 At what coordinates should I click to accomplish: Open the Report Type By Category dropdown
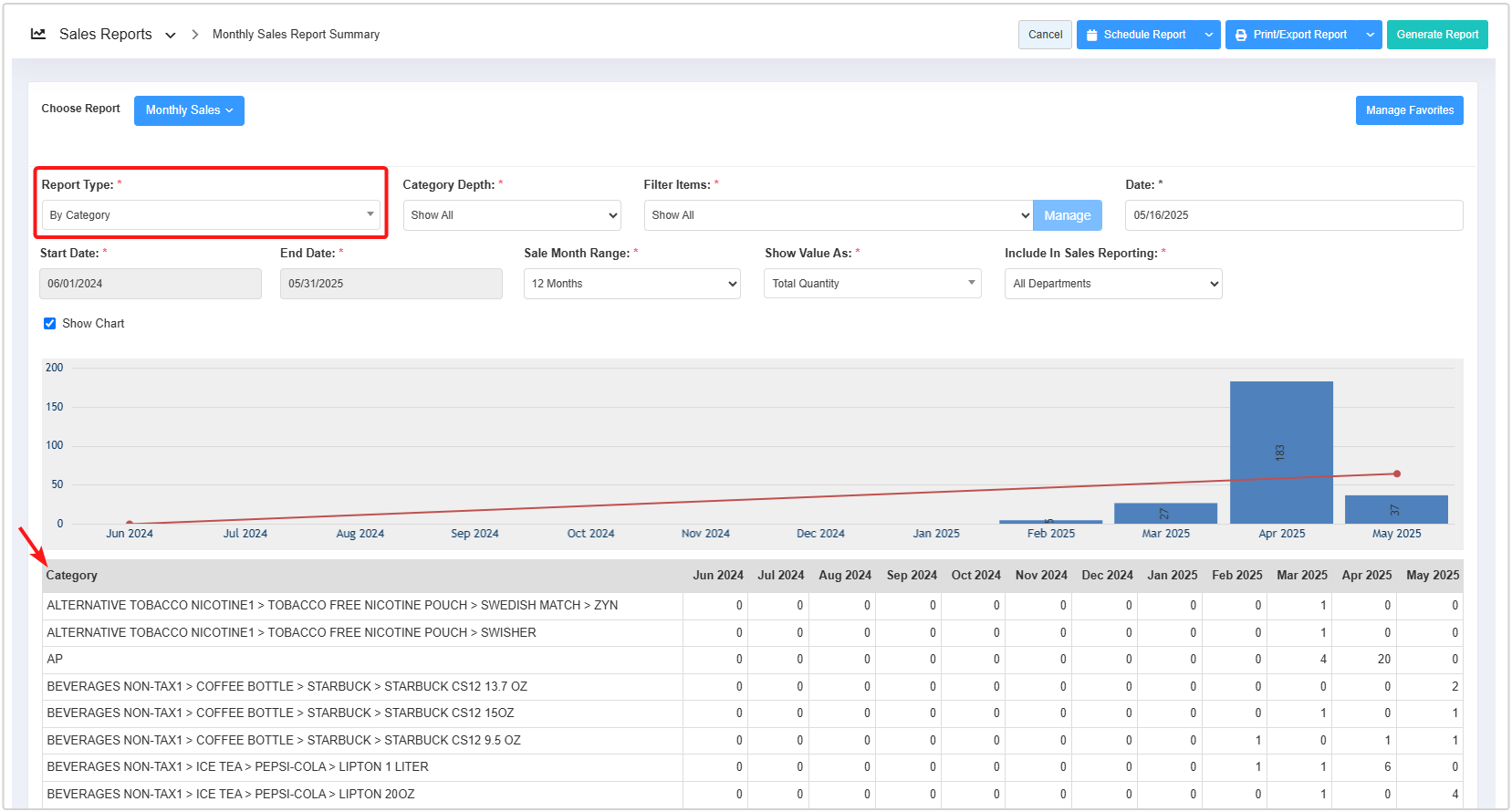pos(211,215)
